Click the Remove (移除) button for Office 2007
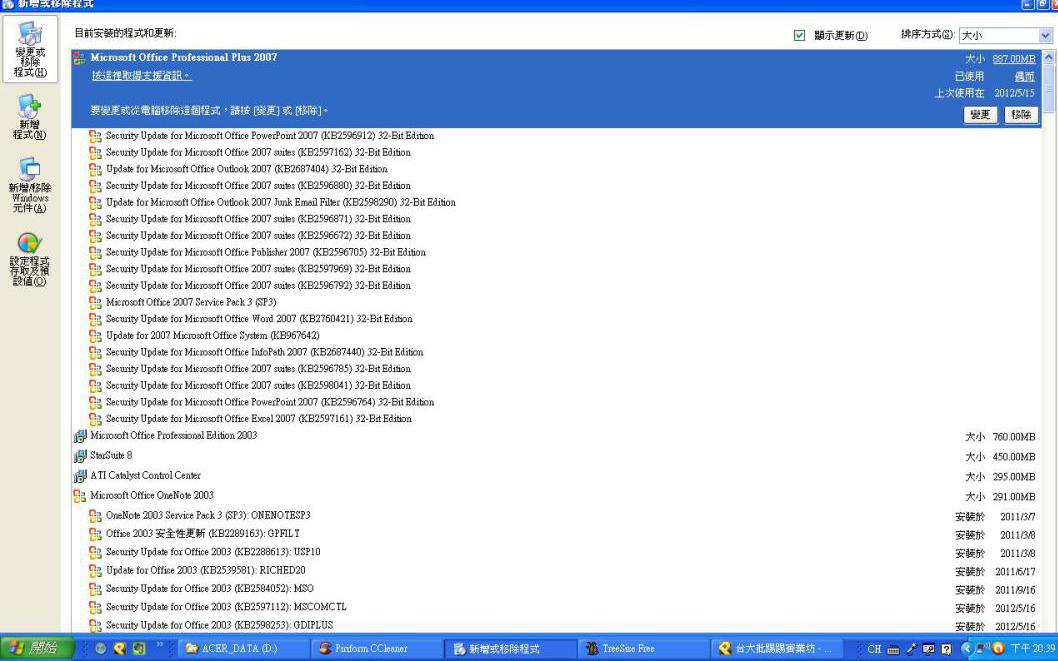 click(x=1021, y=115)
